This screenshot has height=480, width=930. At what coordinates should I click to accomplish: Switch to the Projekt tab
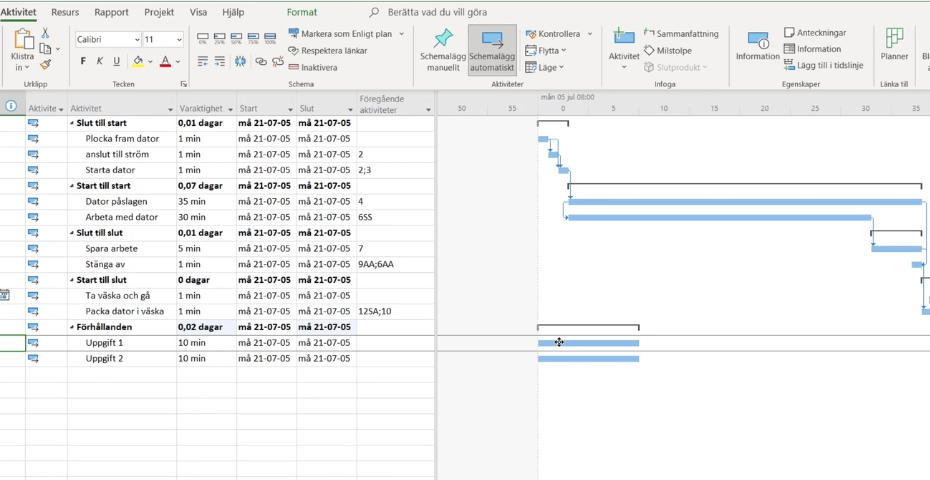(159, 12)
